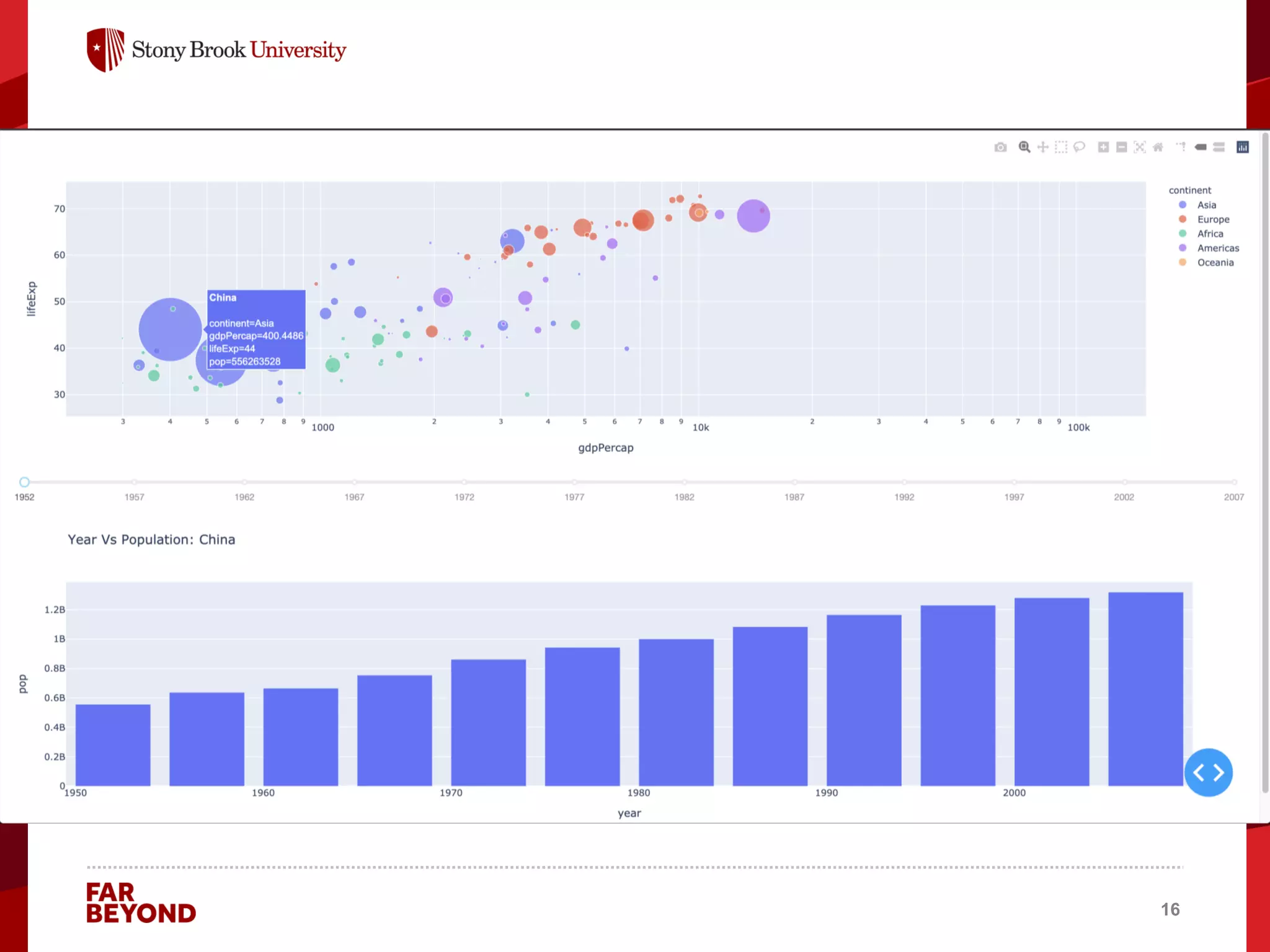Click the blue code arrows button
Screen dimensions: 1270x952
click(1208, 772)
